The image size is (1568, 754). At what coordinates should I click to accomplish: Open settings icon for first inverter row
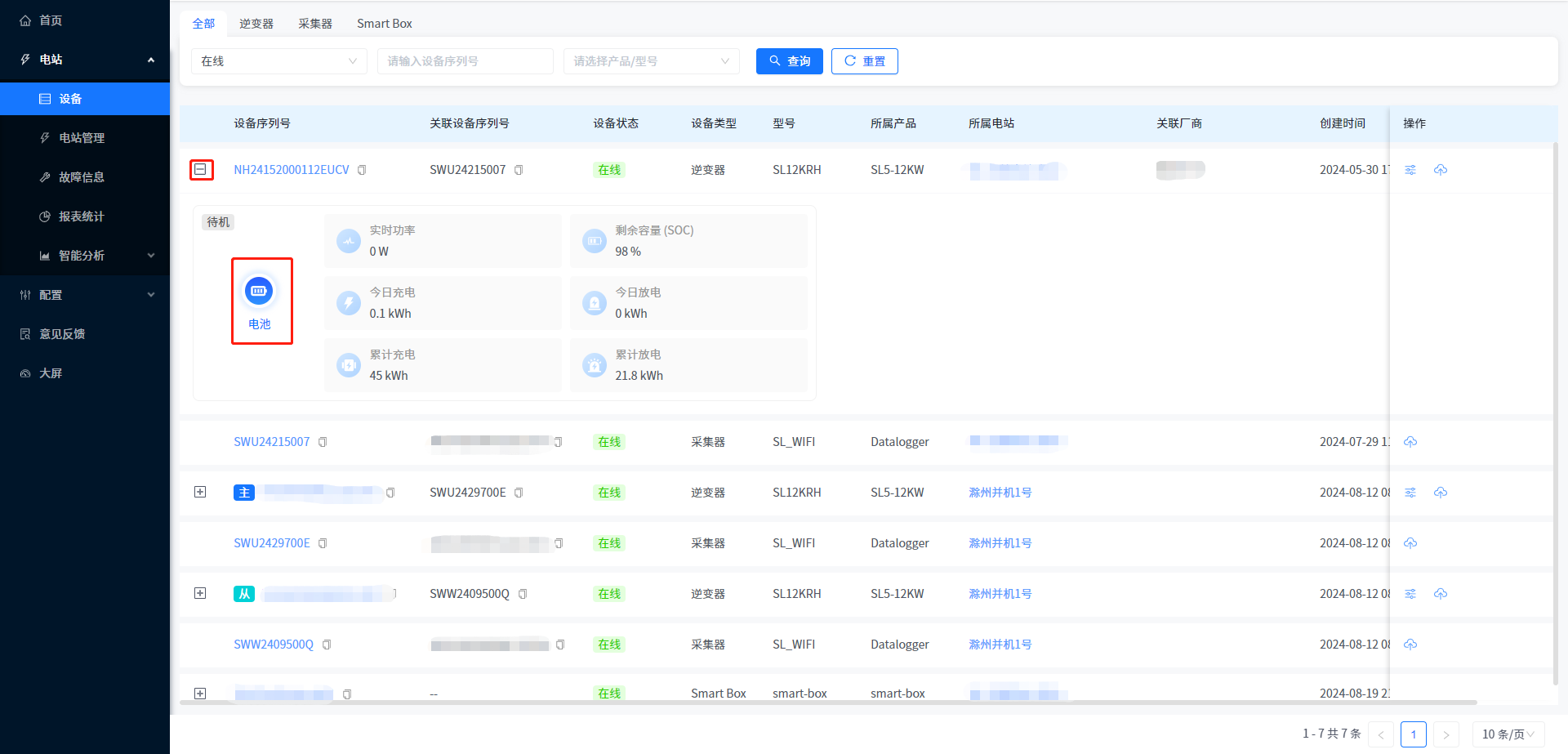[x=1410, y=170]
